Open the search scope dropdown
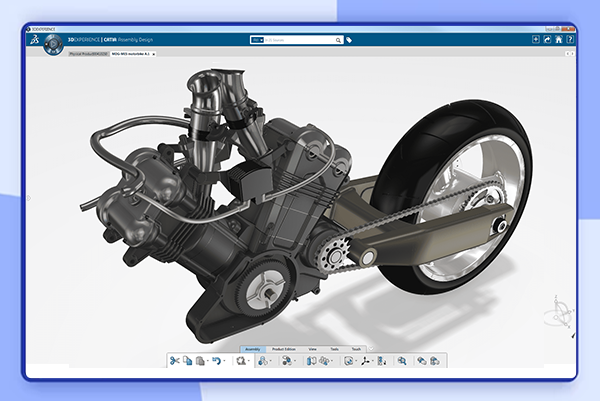The width and height of the screenshot is (600, 401). pos(257,40)
